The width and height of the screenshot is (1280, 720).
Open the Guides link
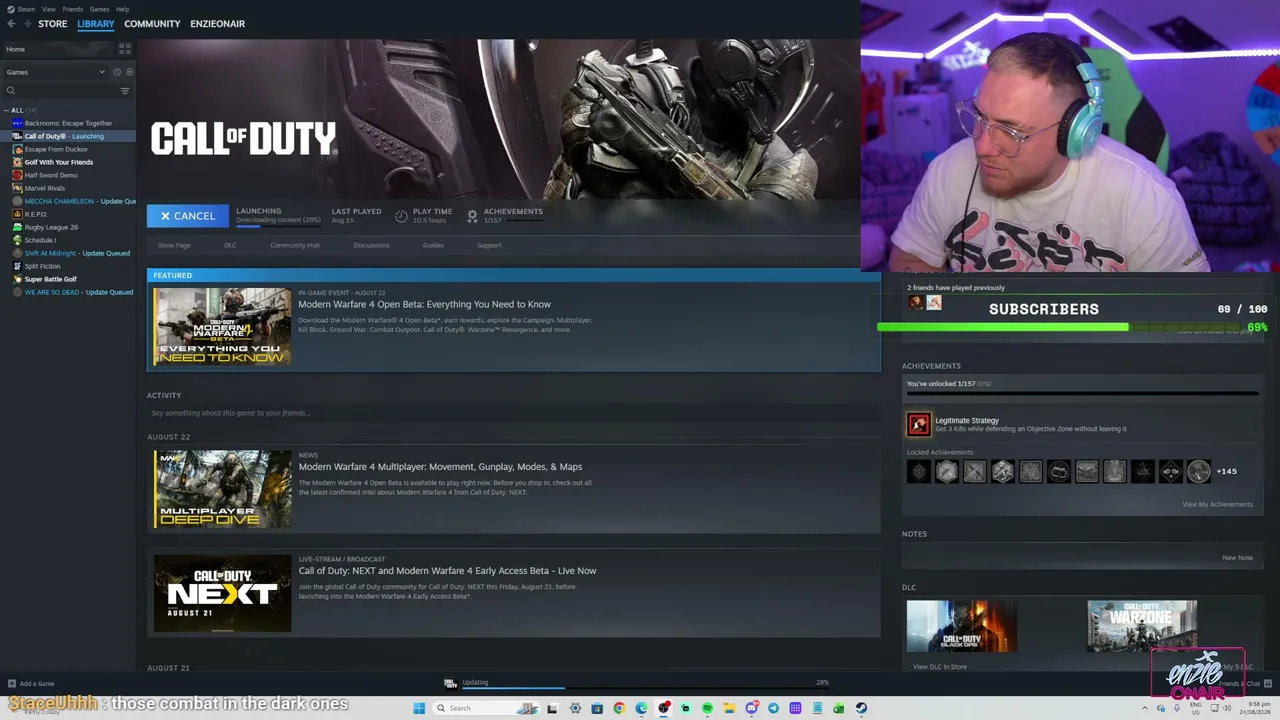433,245
